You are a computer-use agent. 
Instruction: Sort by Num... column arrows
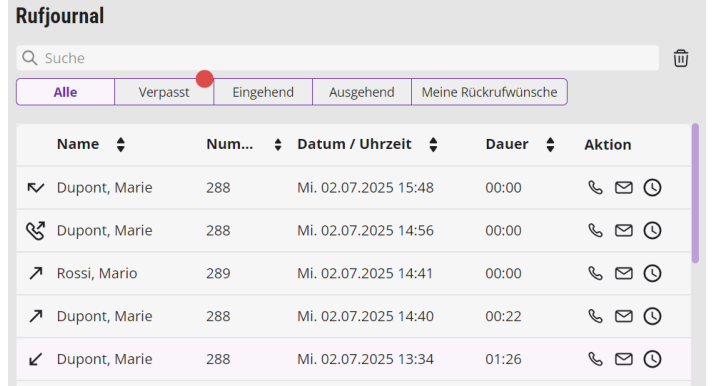(278, 145)
